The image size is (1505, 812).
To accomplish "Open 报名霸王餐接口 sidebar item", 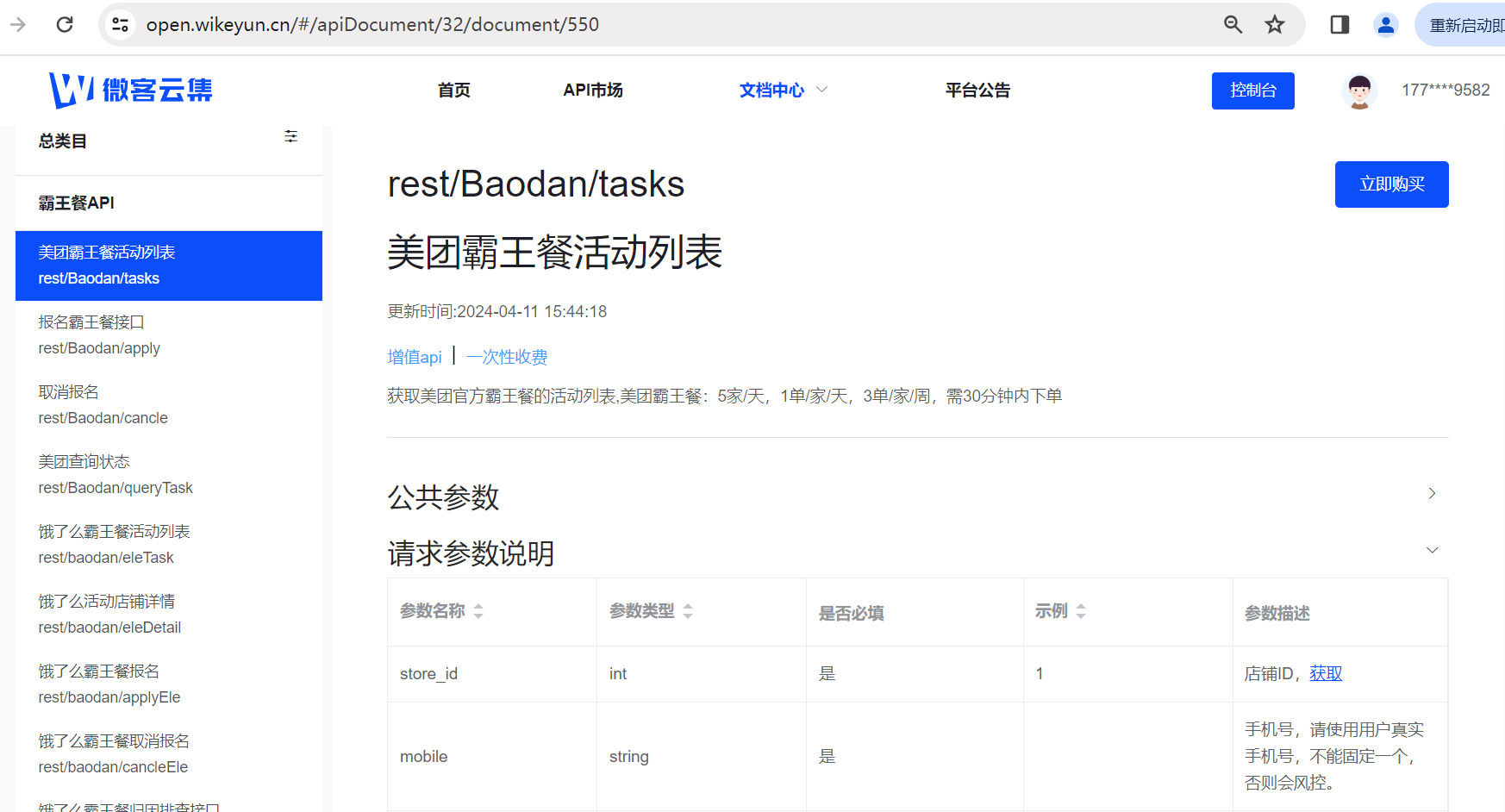I will [x=169, y=335].
